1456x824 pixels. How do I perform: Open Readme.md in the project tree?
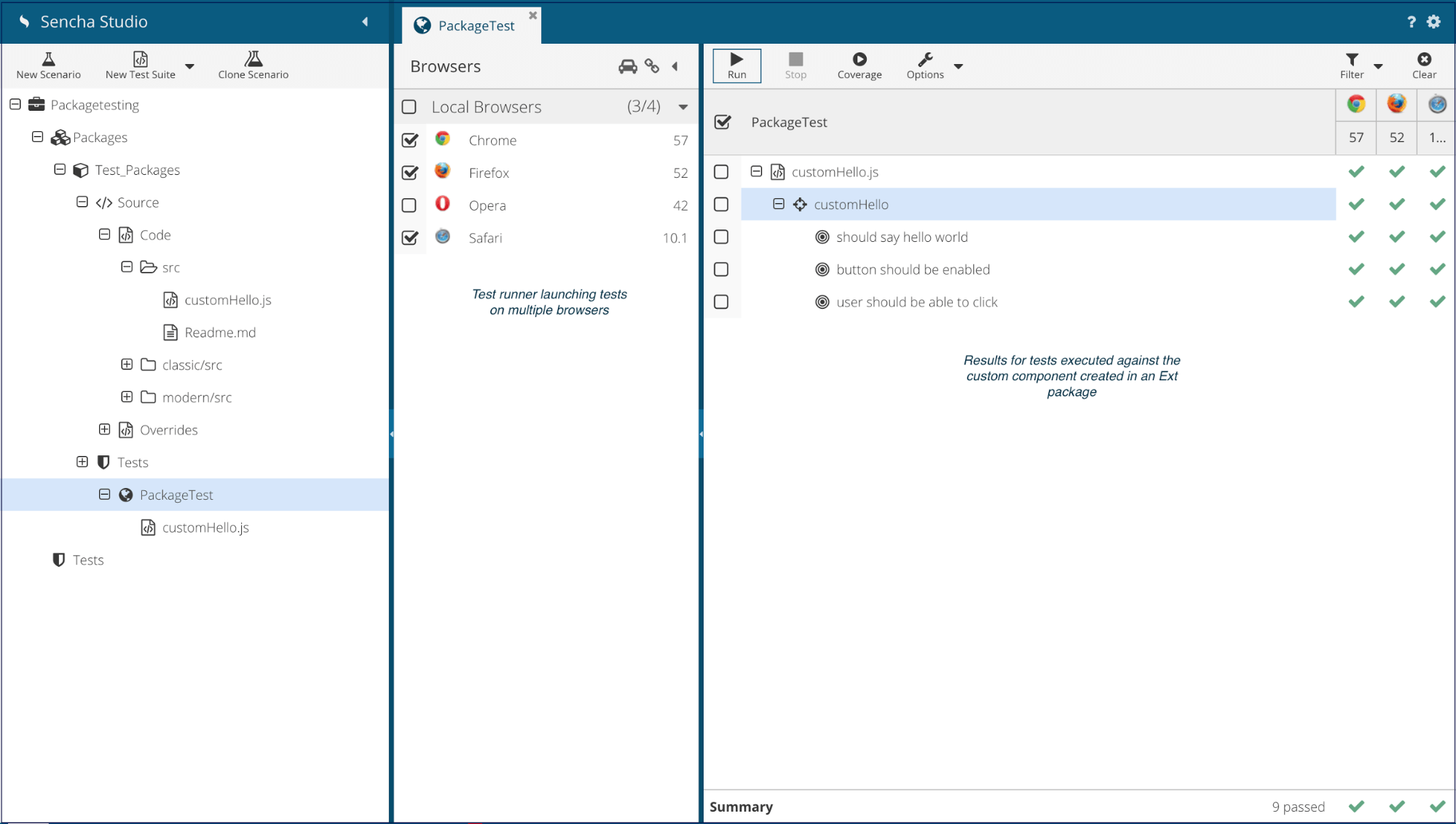click(x=219, y=332)
